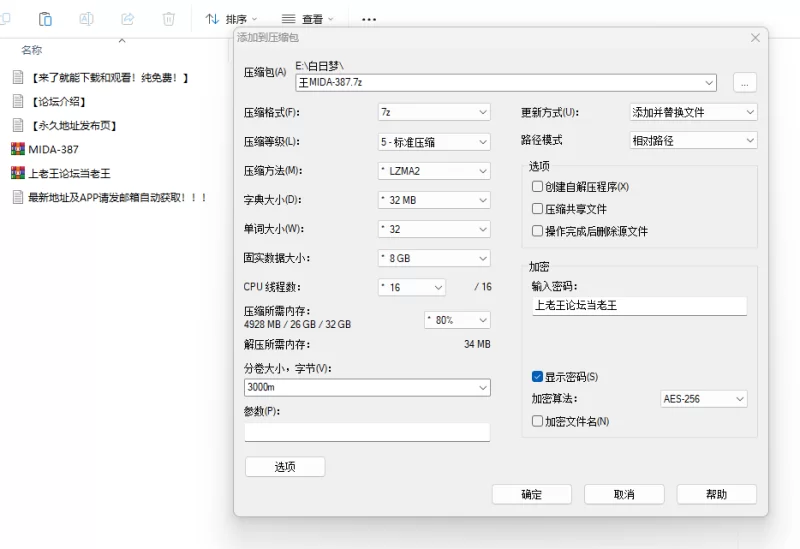Click the share icon in Explorer toolbar

coord(128,19)
